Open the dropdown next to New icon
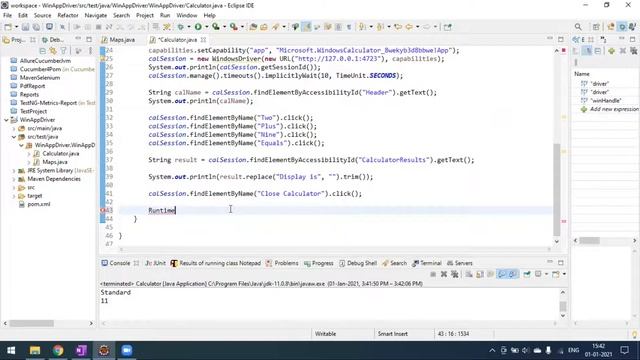This screenshot has height=360, width=640. (x=16, y=27)
